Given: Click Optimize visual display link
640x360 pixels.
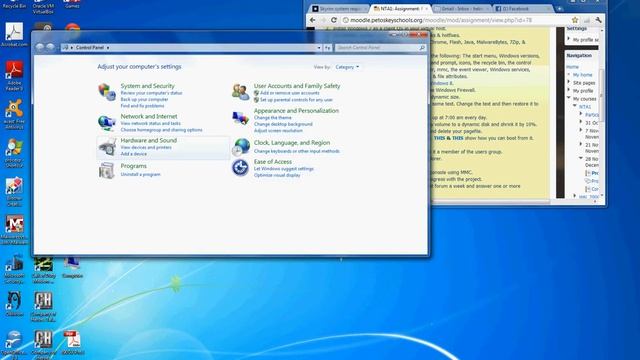Looking at the screenshot, I should click(x=277, y=175).
